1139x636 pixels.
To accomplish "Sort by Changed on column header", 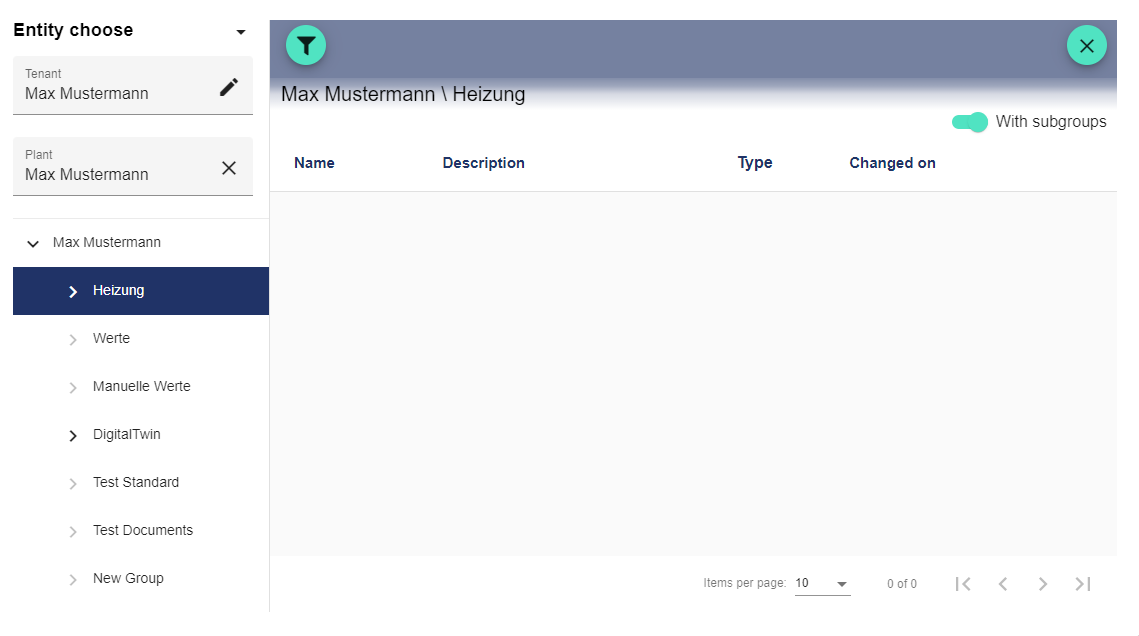I will [892, 163].
